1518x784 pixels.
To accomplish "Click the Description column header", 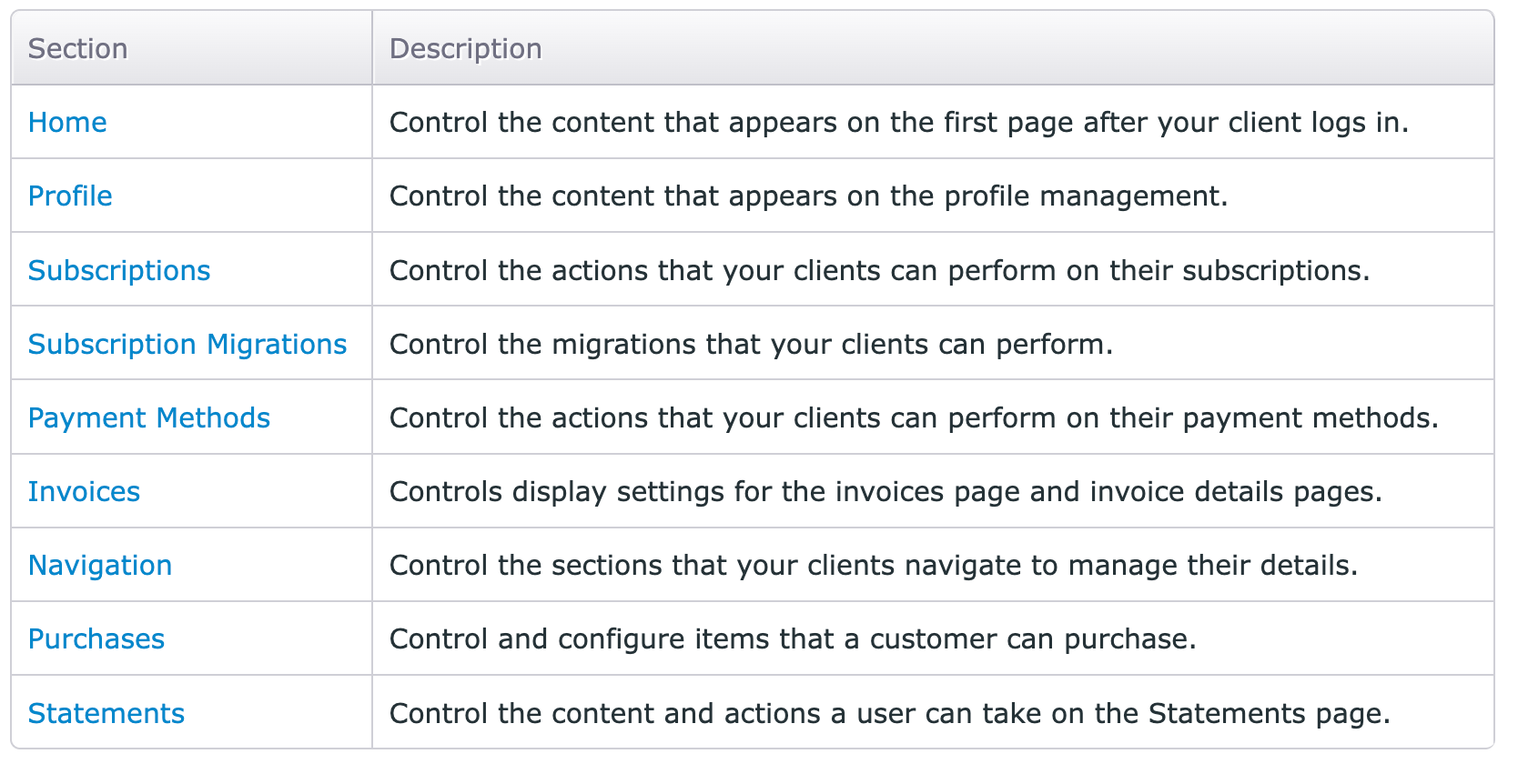I will pos(465,48).
